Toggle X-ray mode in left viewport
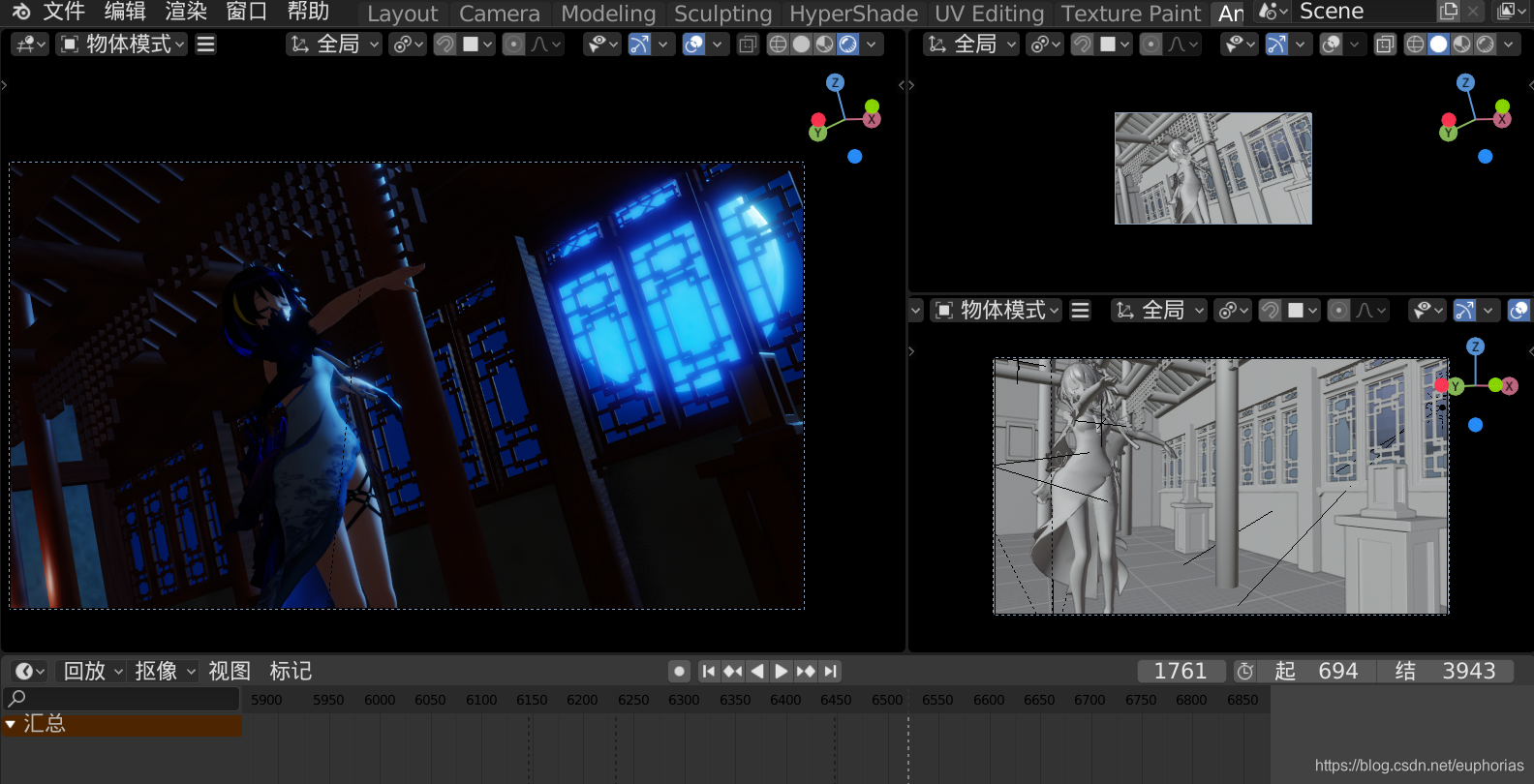Screen dimensions: 1534x784 (x=748, y=45)
